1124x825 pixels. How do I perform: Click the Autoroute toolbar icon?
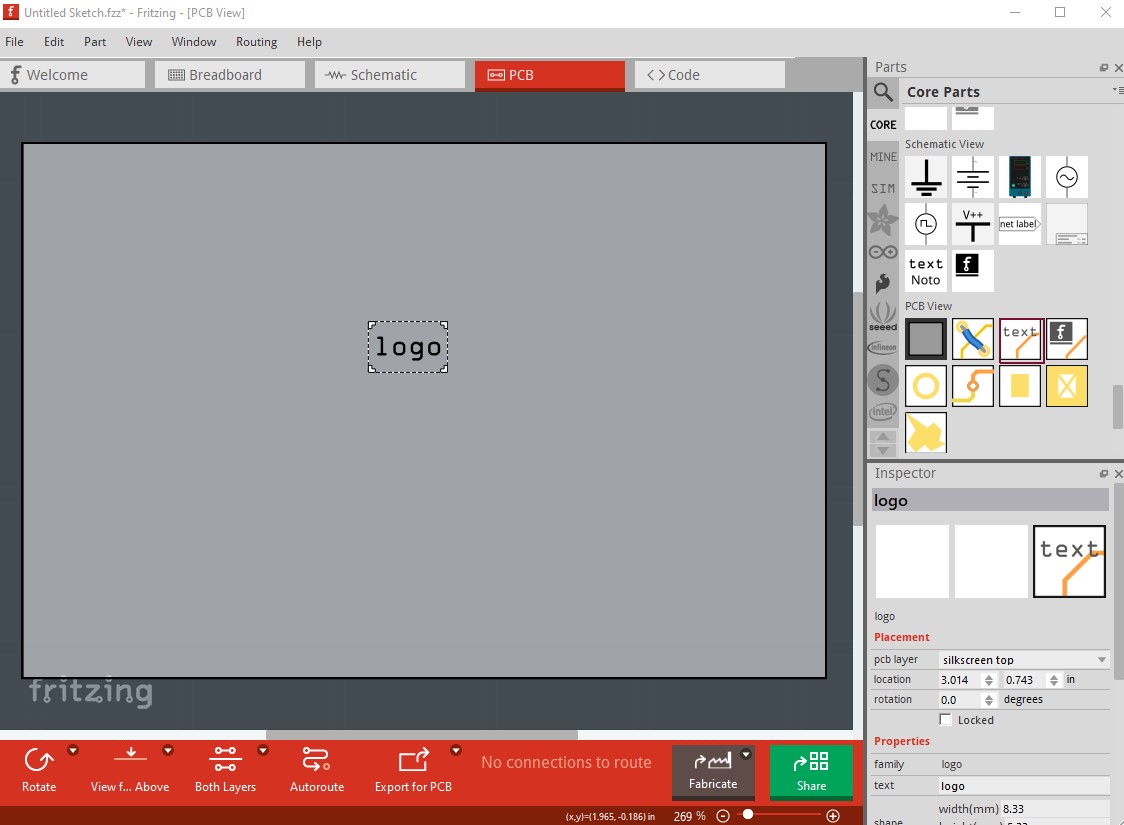coord(316,761)
